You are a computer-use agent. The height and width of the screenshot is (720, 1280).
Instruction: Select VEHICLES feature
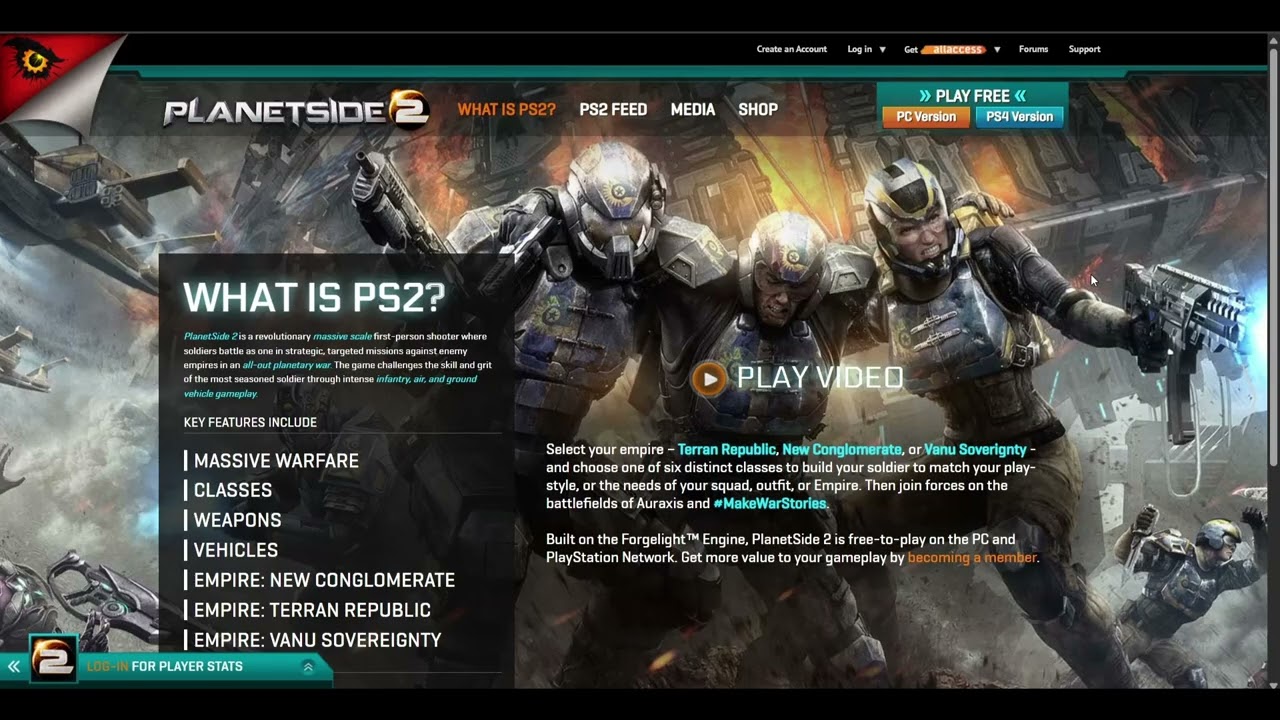pos(236,550)
